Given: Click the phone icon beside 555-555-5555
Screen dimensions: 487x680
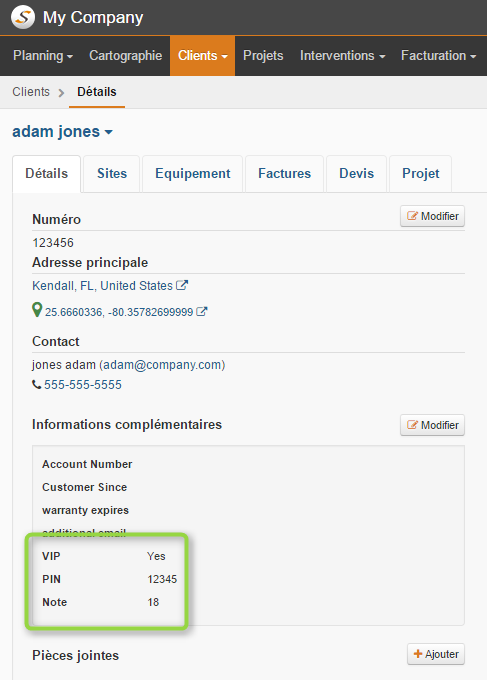Looking at the screenshot, I should click(x=37, y=384).
